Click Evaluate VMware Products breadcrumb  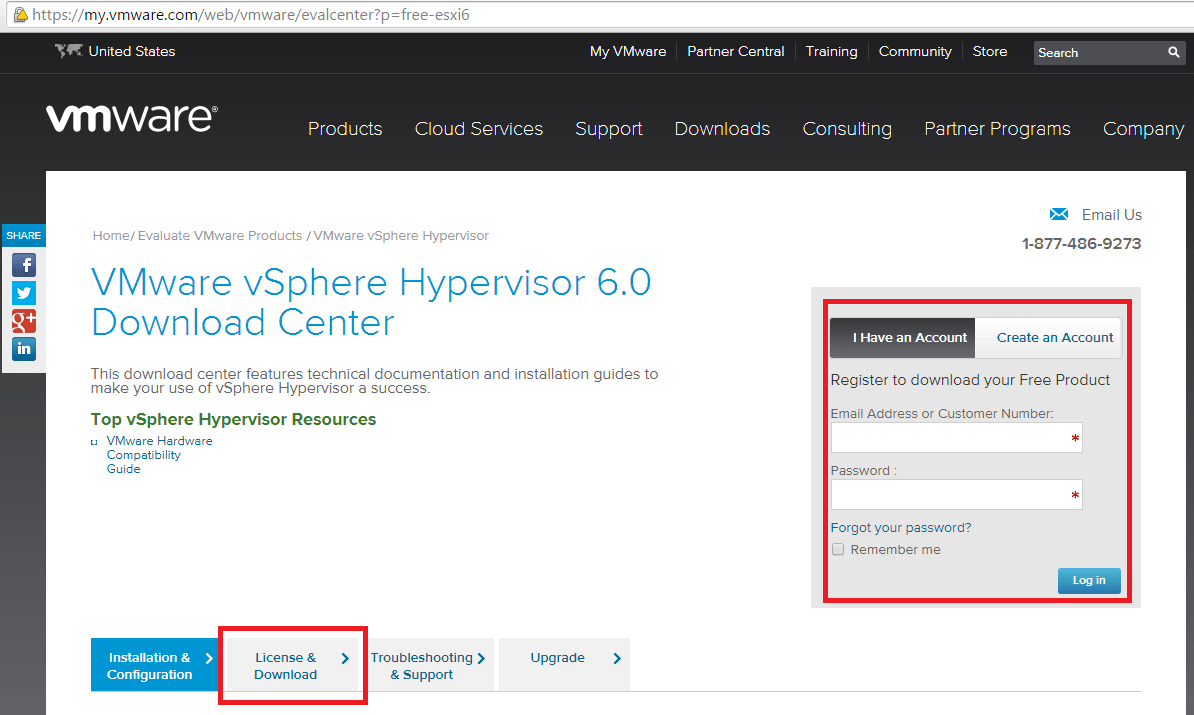pos(220,235)
